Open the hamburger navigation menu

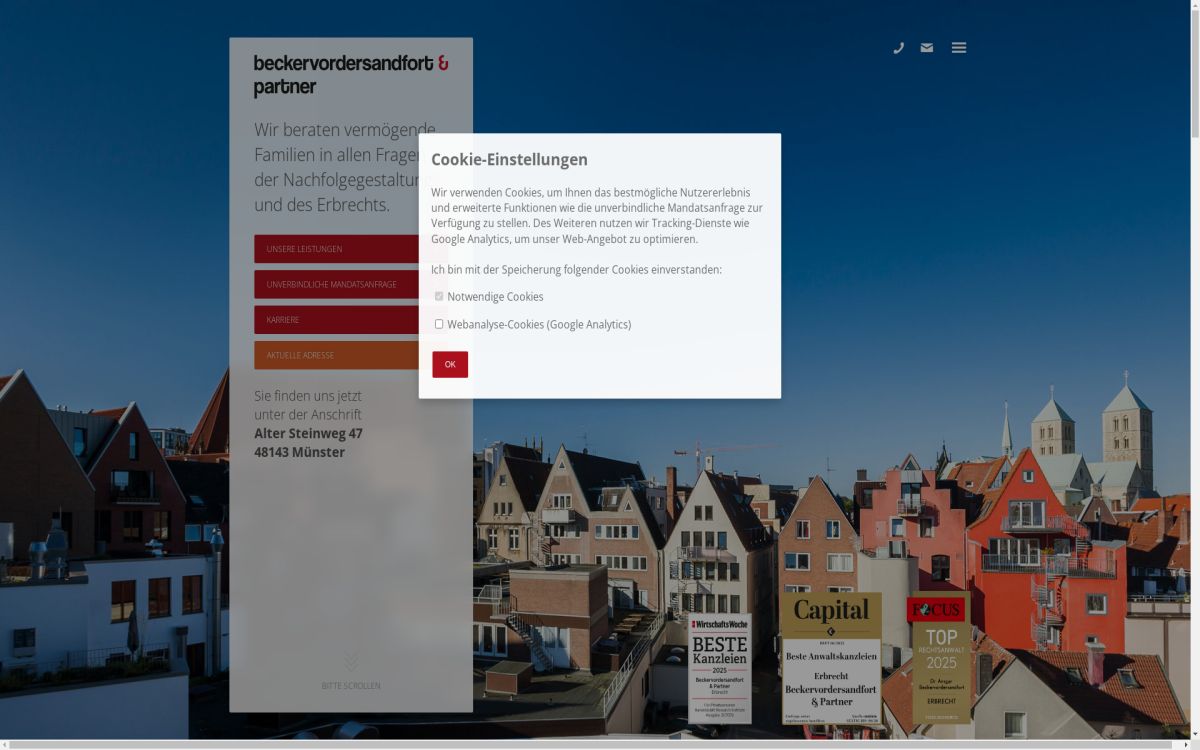click(x=958, y=47)
